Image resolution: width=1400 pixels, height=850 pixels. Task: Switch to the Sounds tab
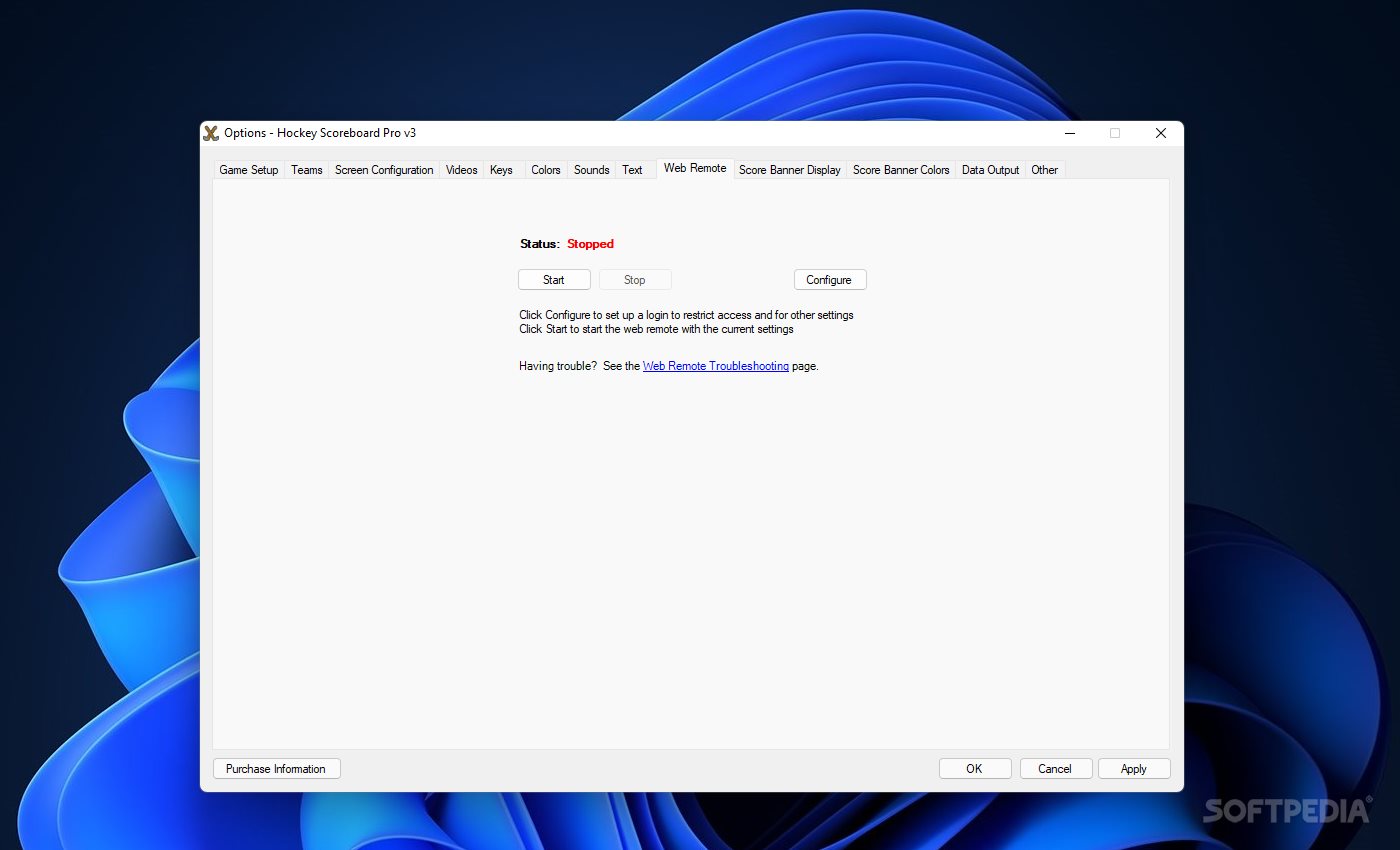592,170
